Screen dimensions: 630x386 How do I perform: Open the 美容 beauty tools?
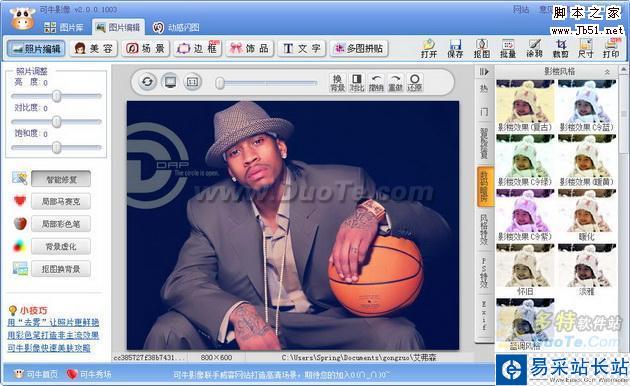point(93,49)
